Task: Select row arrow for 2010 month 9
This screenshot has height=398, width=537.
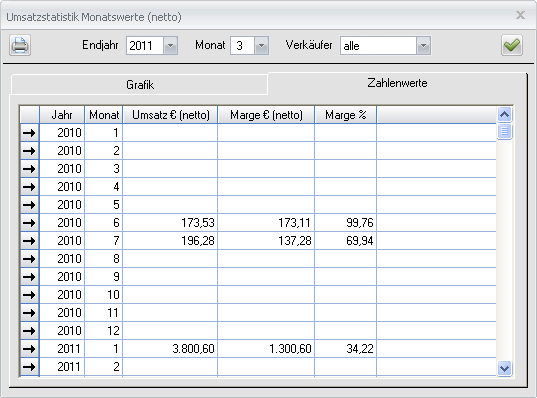Action: pyautogui.click(x=29, y=277)
